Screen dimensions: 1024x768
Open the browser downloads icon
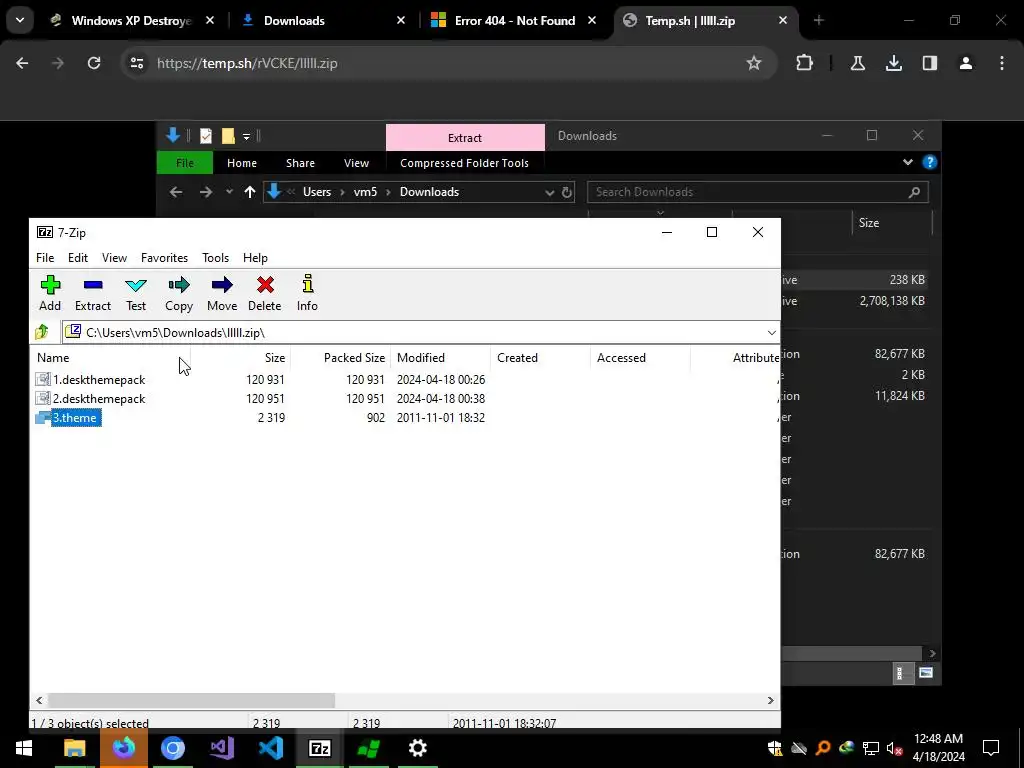click(893, 63)
